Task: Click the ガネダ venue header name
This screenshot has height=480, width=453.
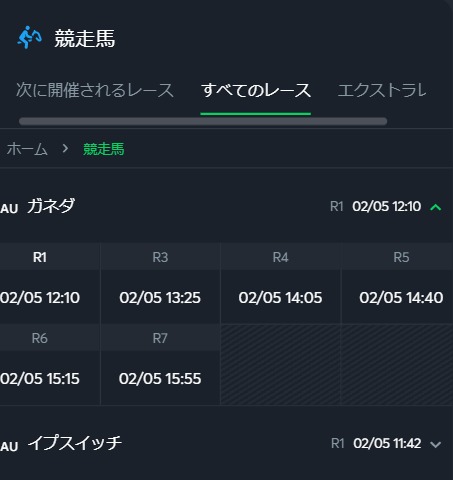Action: coord(51,206)
